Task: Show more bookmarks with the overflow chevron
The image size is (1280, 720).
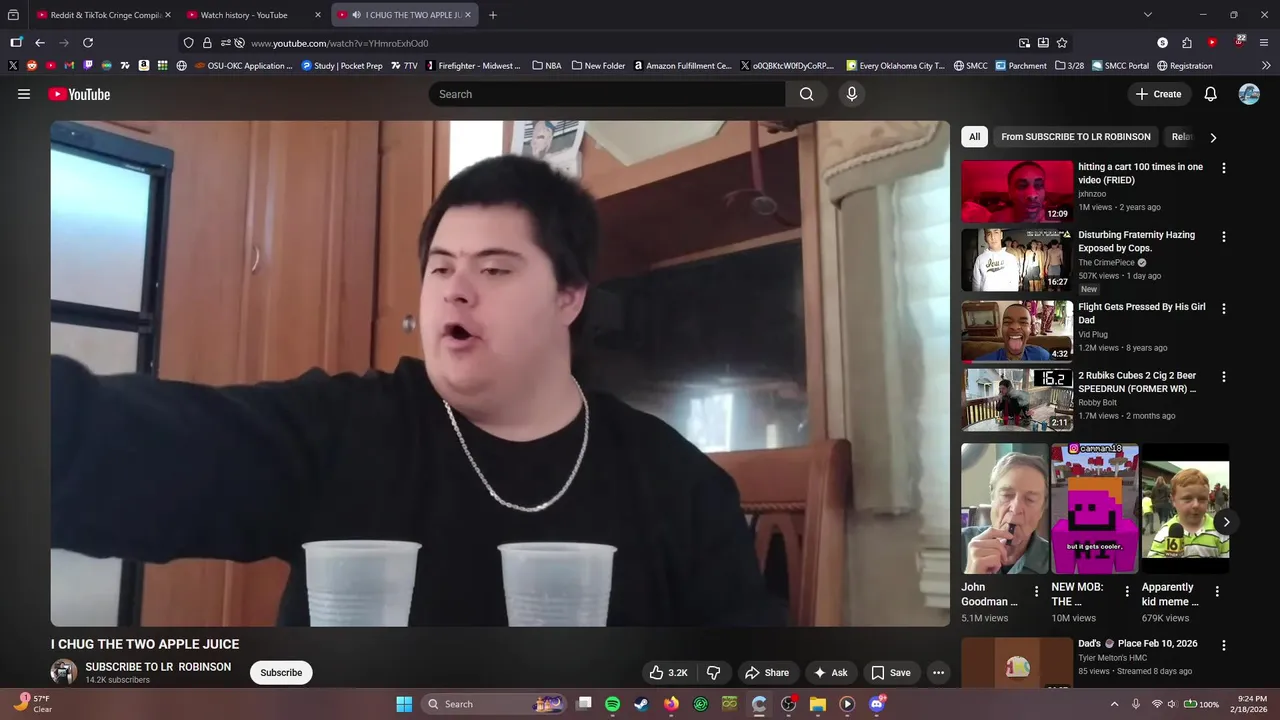Action: tap(1266, 66)
